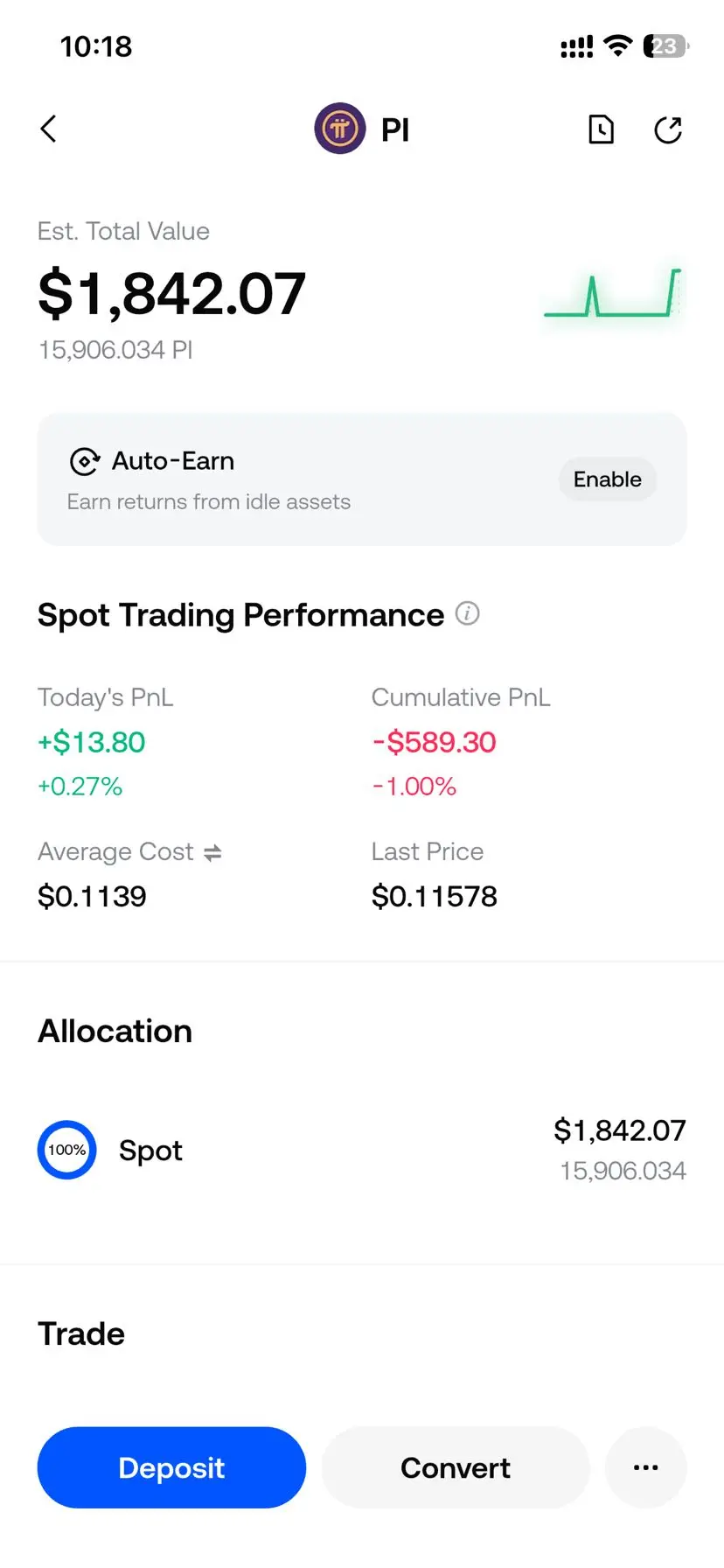This screenshot has width=724, height=1568.
Task: Tap the 100% allocation ring icon
Action: (x=66, y=1150)
